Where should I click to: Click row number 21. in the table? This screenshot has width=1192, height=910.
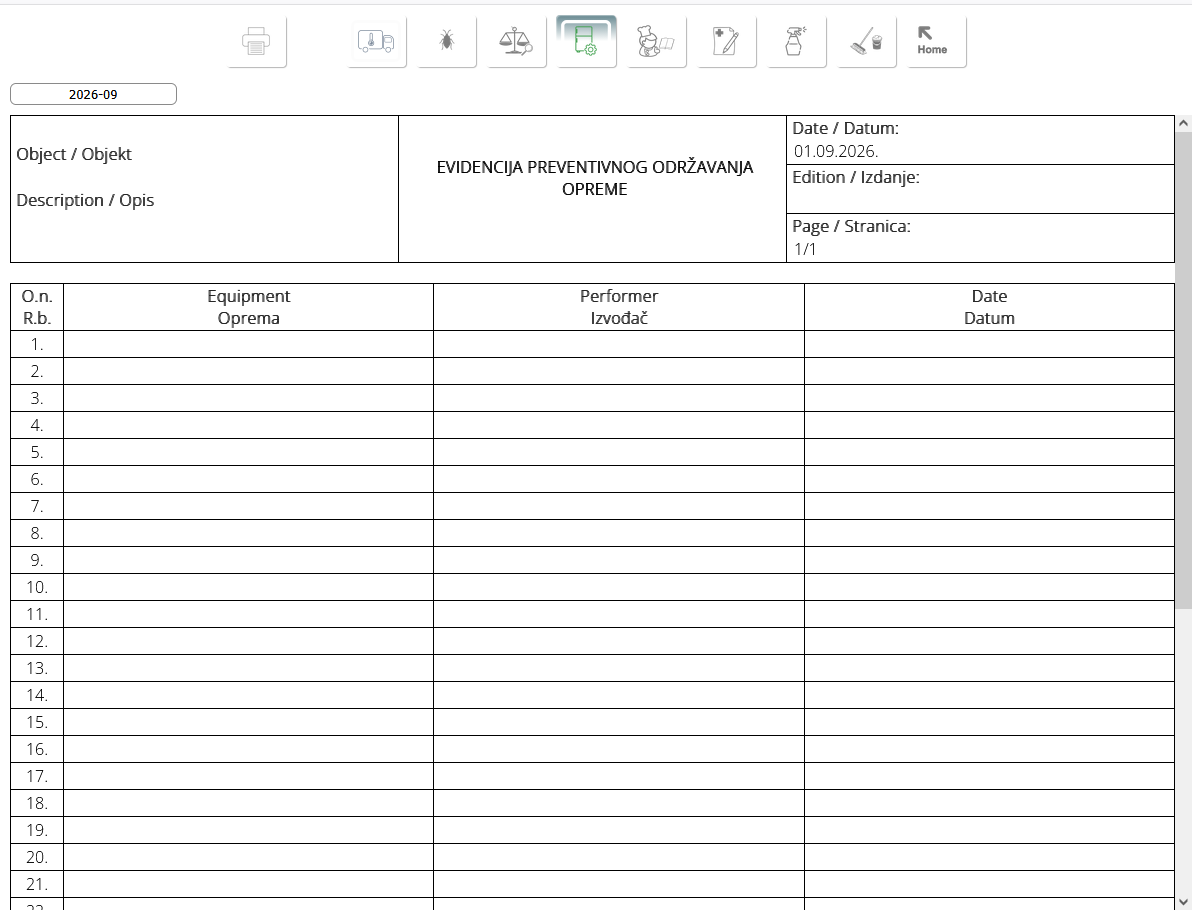(x=37, y=885)
